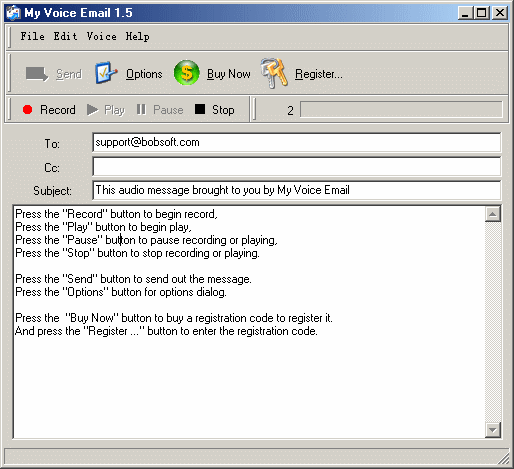Click the Pause bars icon
Viewport: 514px width, 469px height.
coord(141,109)
